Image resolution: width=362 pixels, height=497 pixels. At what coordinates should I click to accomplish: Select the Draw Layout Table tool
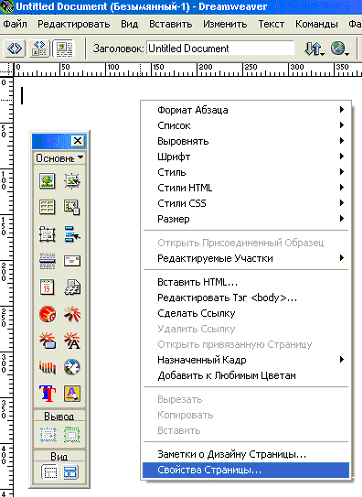coord(72,435)
